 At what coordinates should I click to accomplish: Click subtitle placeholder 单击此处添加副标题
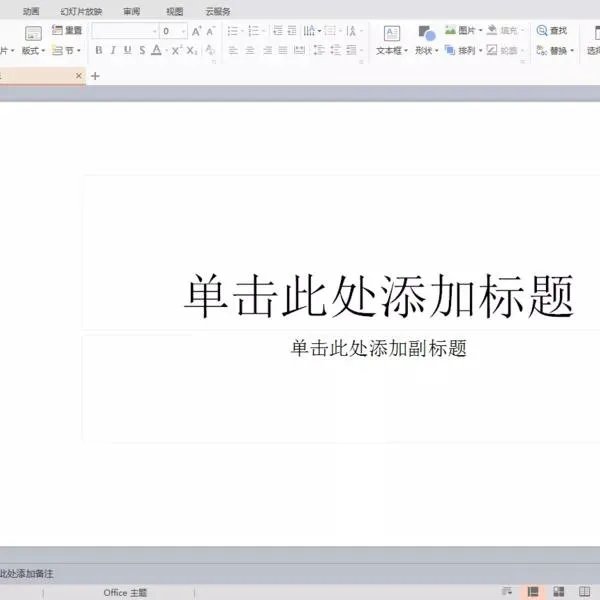tap(379, 348)
